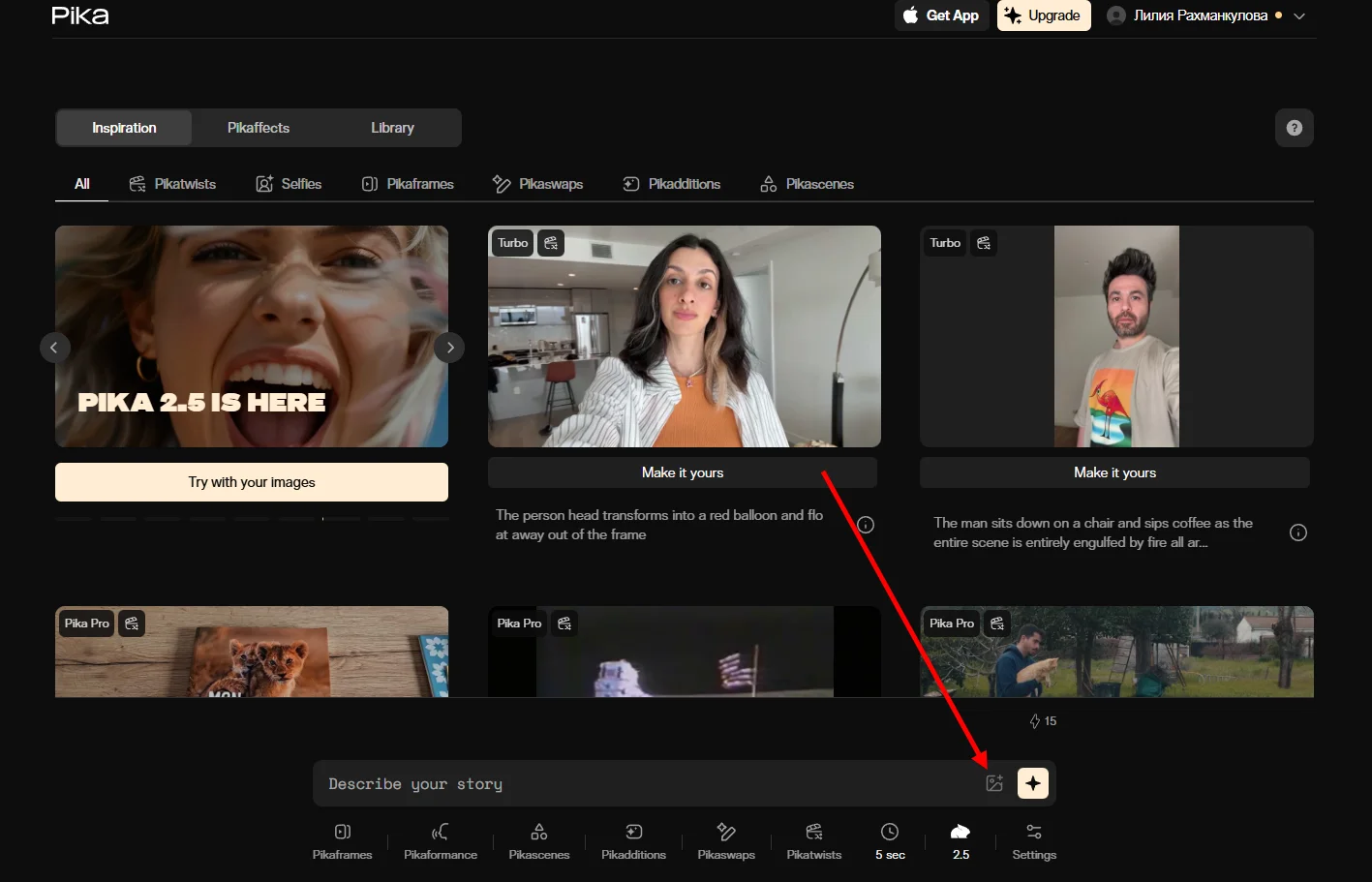The width and height of the screenshot is (1372, 882).
Task: Select the Pikascenes tool in the bottom toolbar
Action: click(539, 841)
